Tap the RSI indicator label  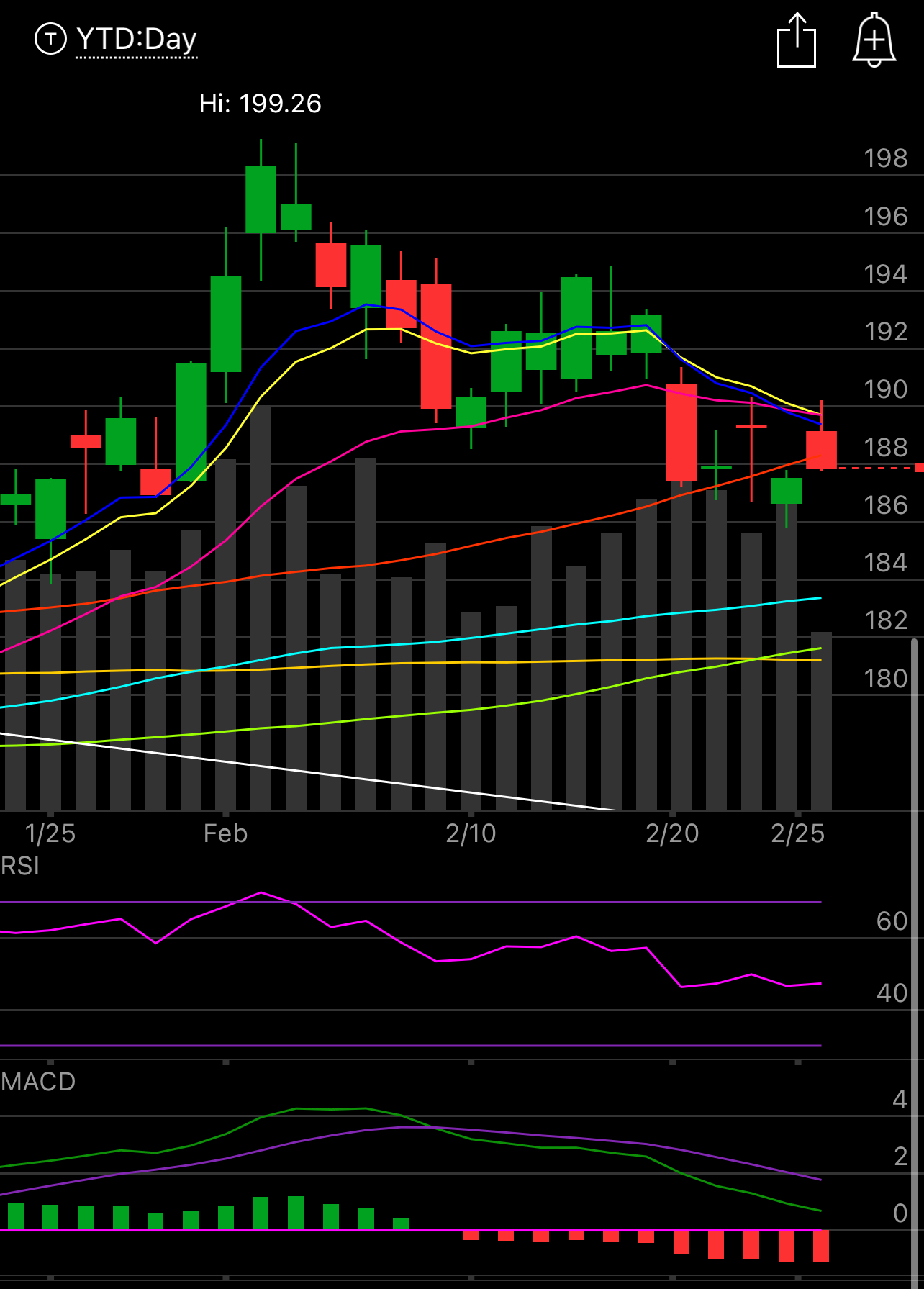[x=20, y=866]
